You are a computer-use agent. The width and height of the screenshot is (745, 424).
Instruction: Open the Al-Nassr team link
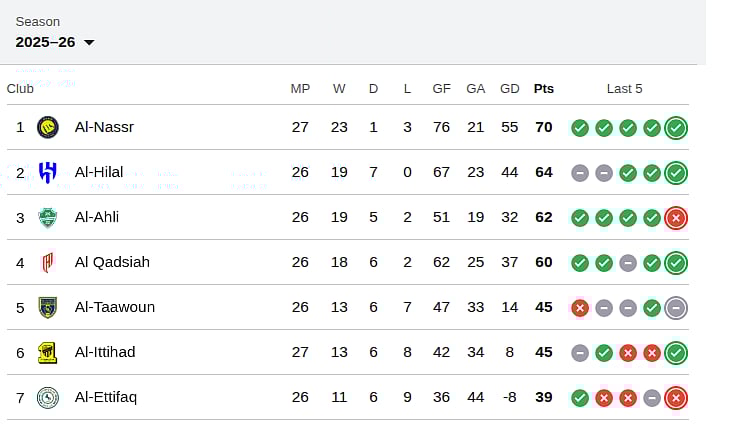coord(104,127)
